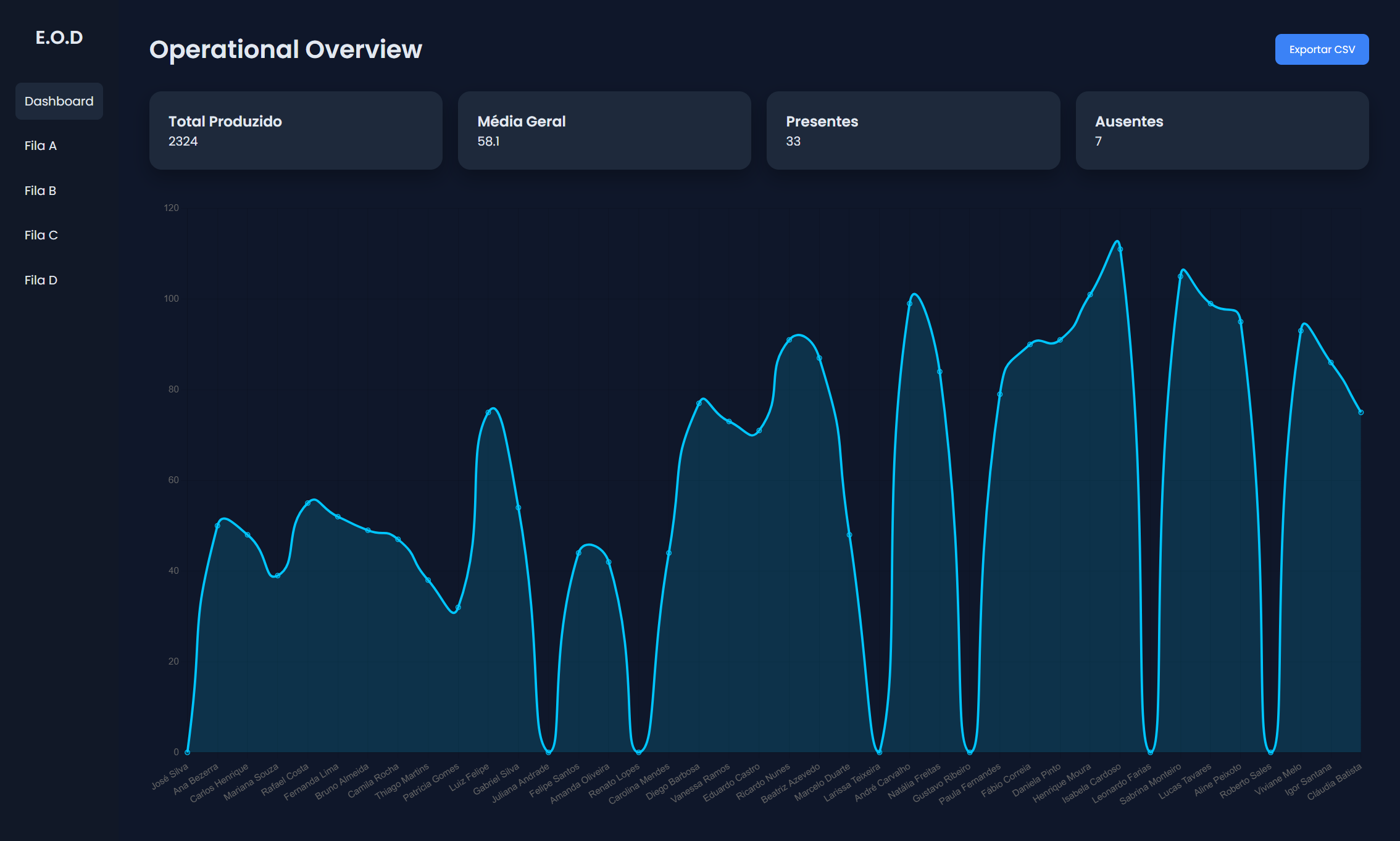Click the Exportar CSV button
Screen dimensions: 1400x841
[x=1322, y=49]
